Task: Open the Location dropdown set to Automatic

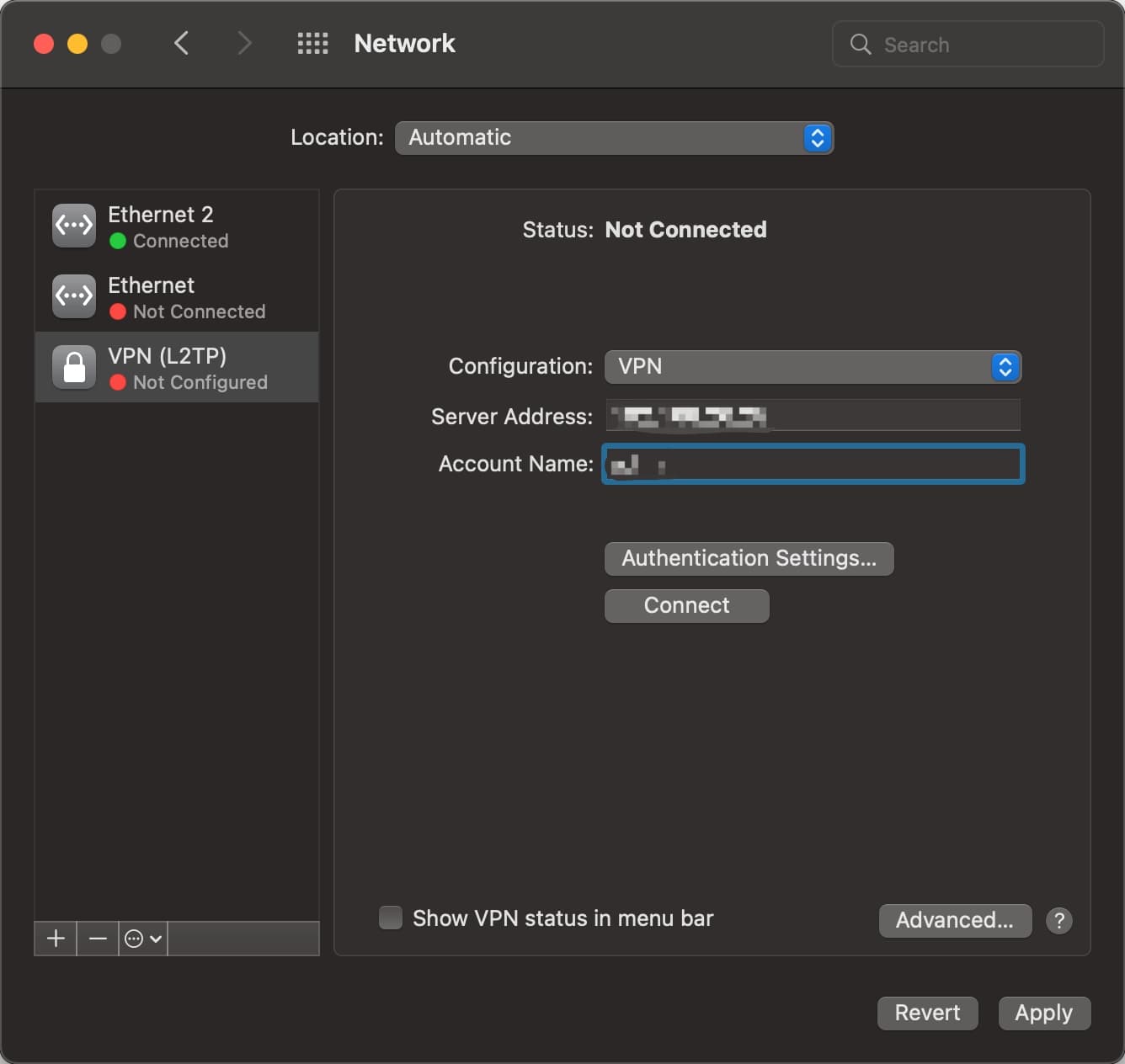Action: (x=613, y=137)
